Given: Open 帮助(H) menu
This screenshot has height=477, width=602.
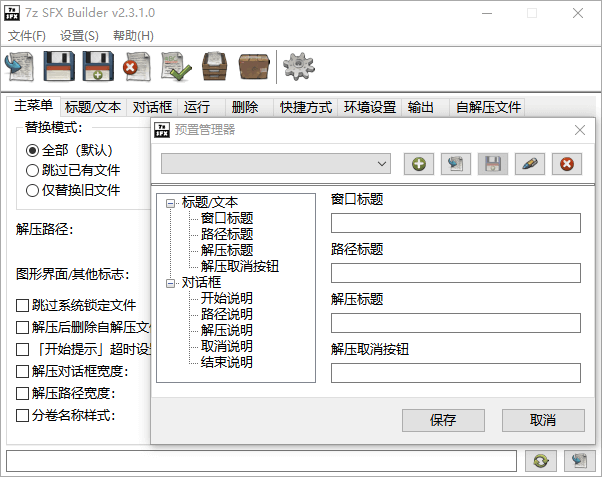Looking at the screenshot, I should coord(133,36).
